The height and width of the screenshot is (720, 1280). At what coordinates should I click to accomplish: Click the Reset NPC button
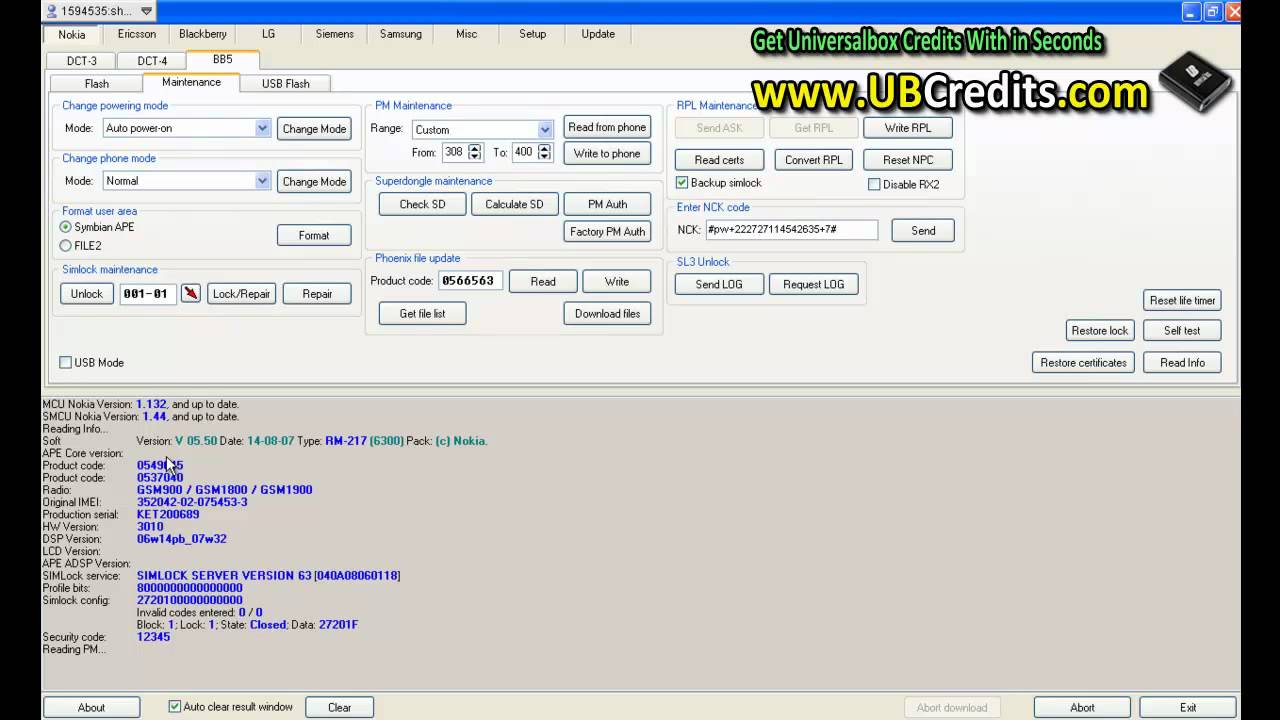click(x=908, y=160)
